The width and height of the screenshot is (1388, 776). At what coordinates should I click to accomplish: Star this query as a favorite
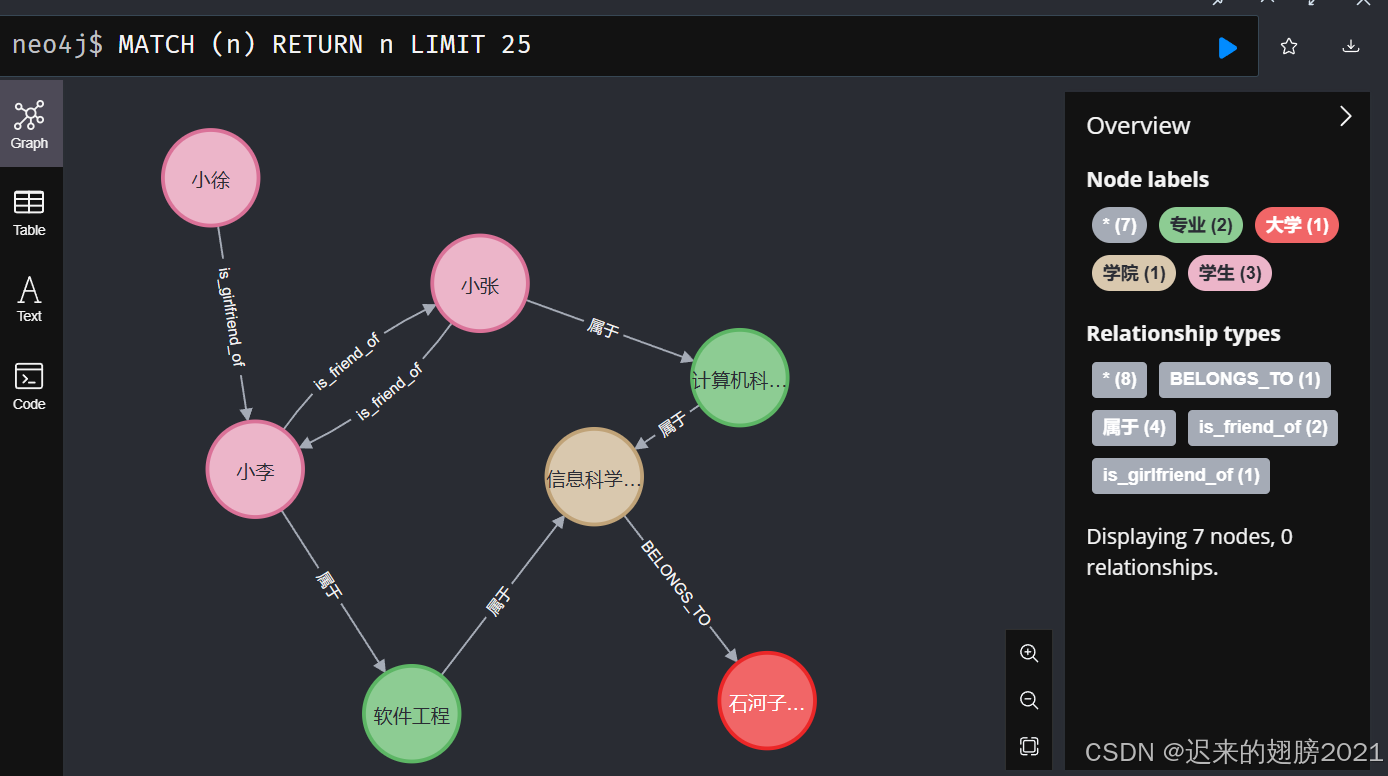click(1288, 46)
